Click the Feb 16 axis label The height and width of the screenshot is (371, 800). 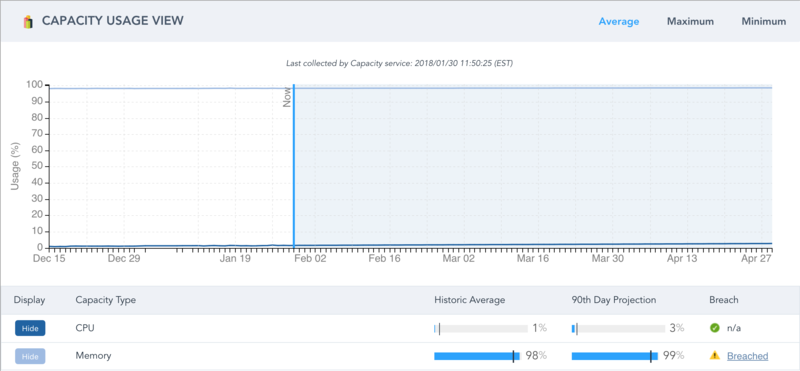385,259
